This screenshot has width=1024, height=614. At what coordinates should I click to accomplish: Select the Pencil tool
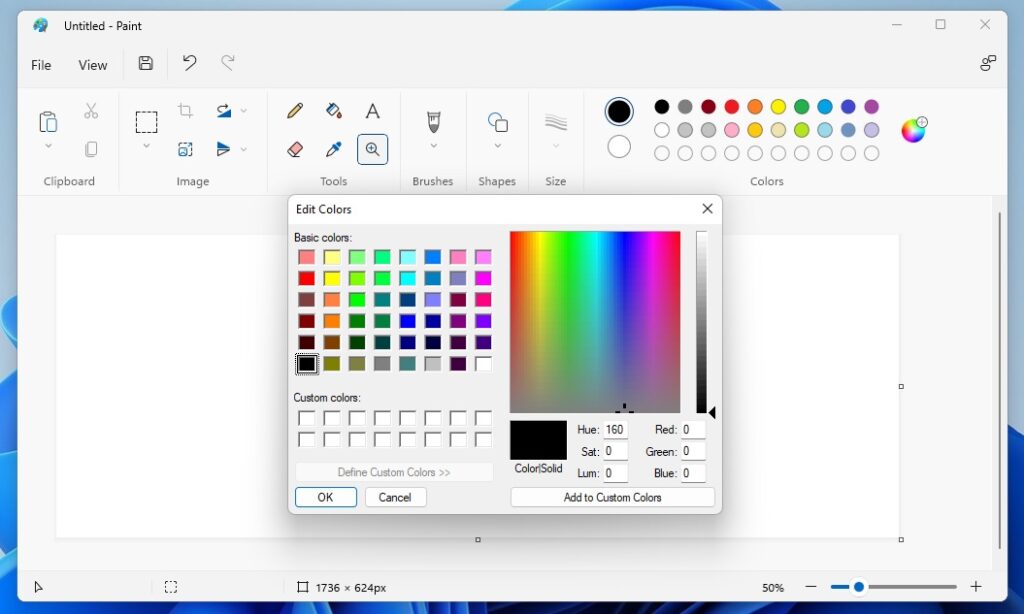(x=295, y=111)
